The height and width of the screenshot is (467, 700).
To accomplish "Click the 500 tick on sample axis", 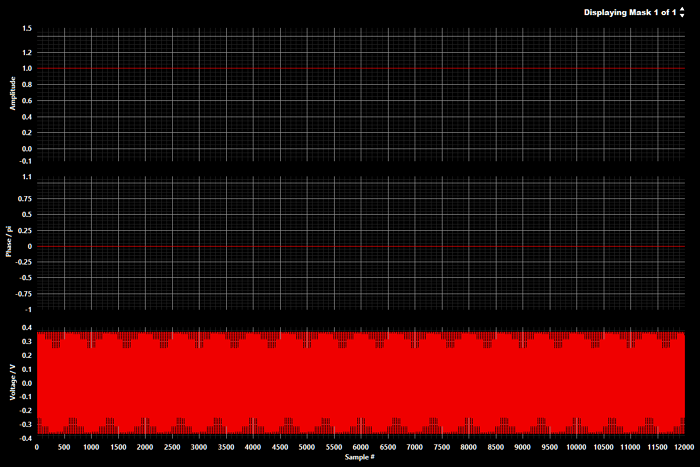I will [x=64, y=447].
